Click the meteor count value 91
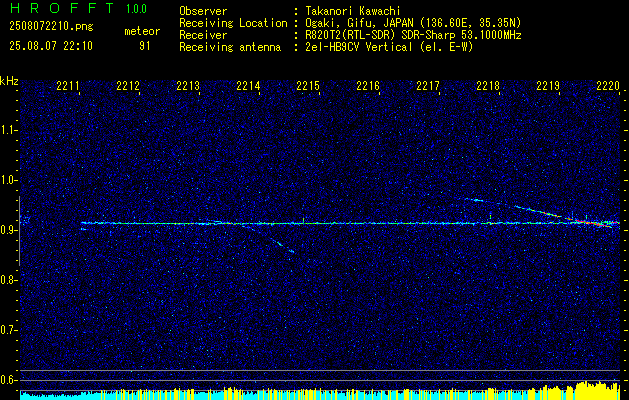This screenshot has height=400, width=629. (144, 46)
